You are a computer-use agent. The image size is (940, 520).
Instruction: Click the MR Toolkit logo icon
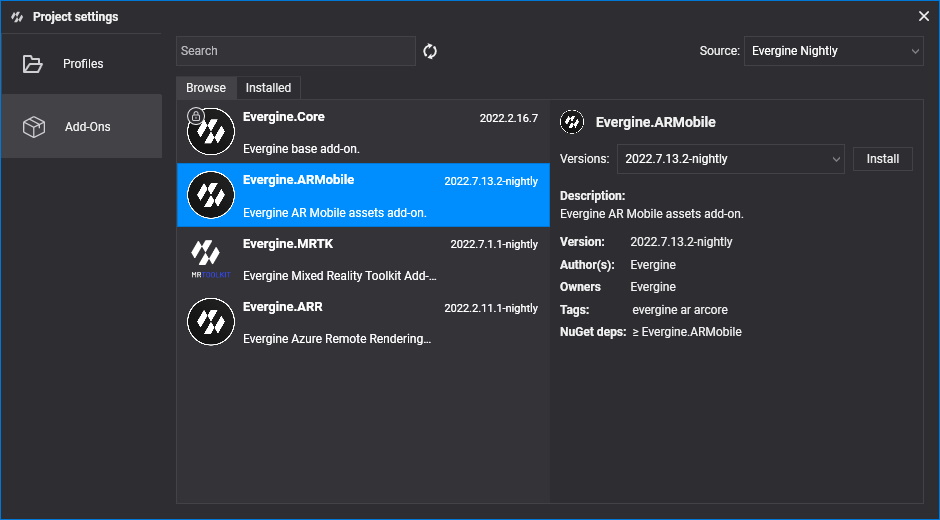pyautogui.click(x=210, y=259)
